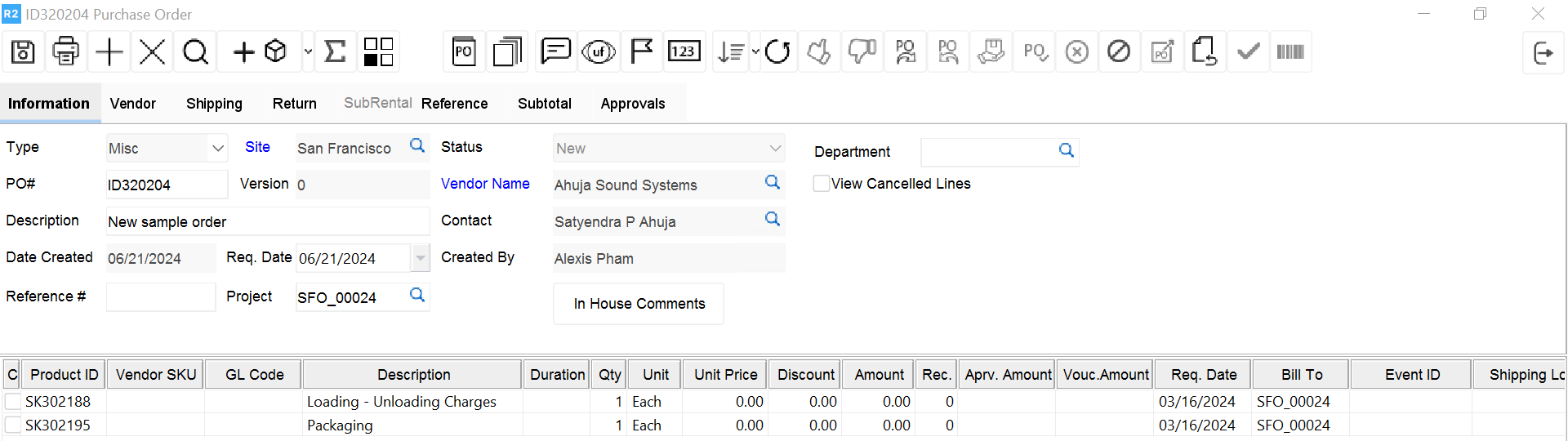Expand the Req. Date picker dropdown
This screenshot has width=1568, height=441.
coord(420,258)
